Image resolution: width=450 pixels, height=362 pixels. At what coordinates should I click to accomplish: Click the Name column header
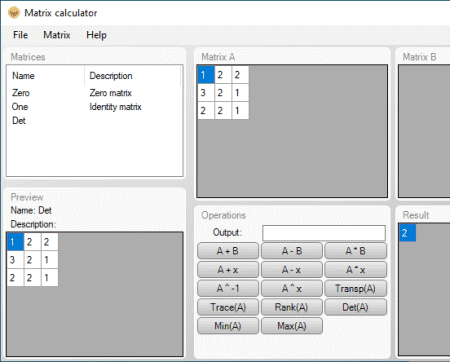(46, 76)
